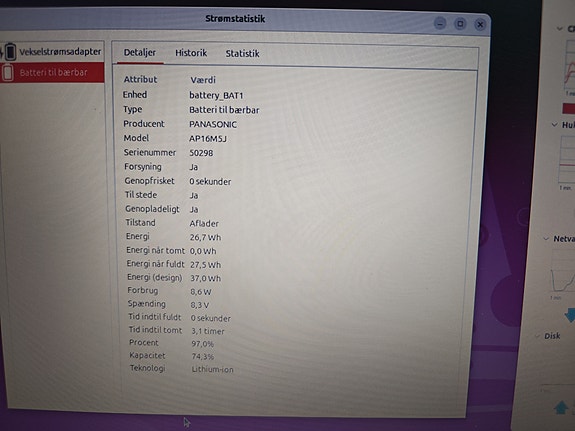This screenshot has height=431, width=575.
Task: Click the Attribut column header
Action: pos(140,79)
